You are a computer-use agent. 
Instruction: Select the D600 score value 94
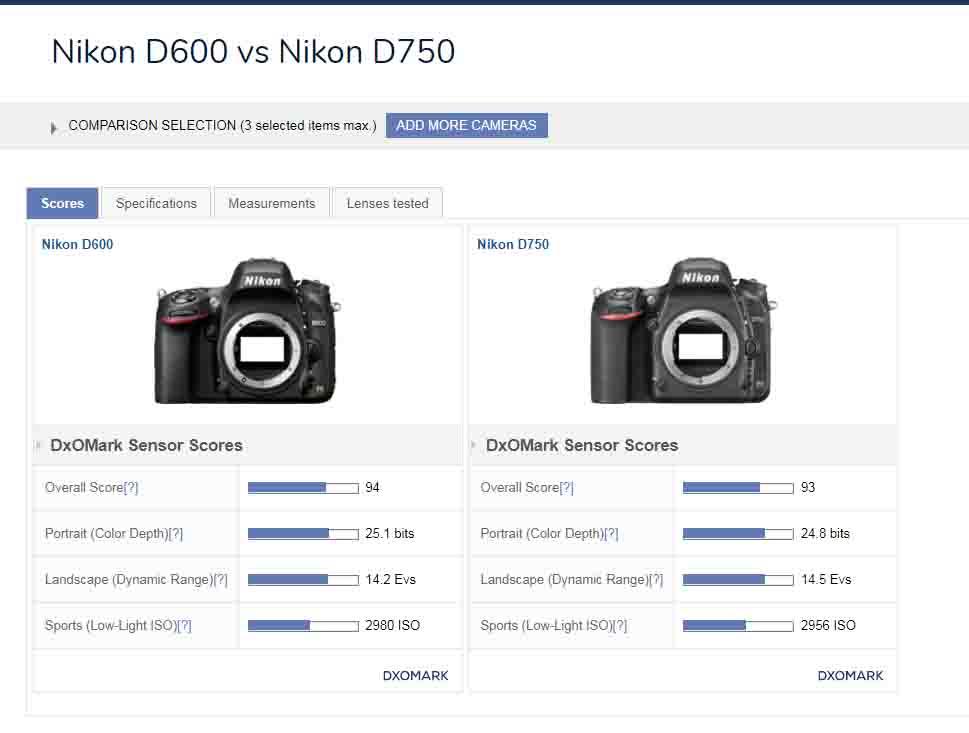pos(373,488)
